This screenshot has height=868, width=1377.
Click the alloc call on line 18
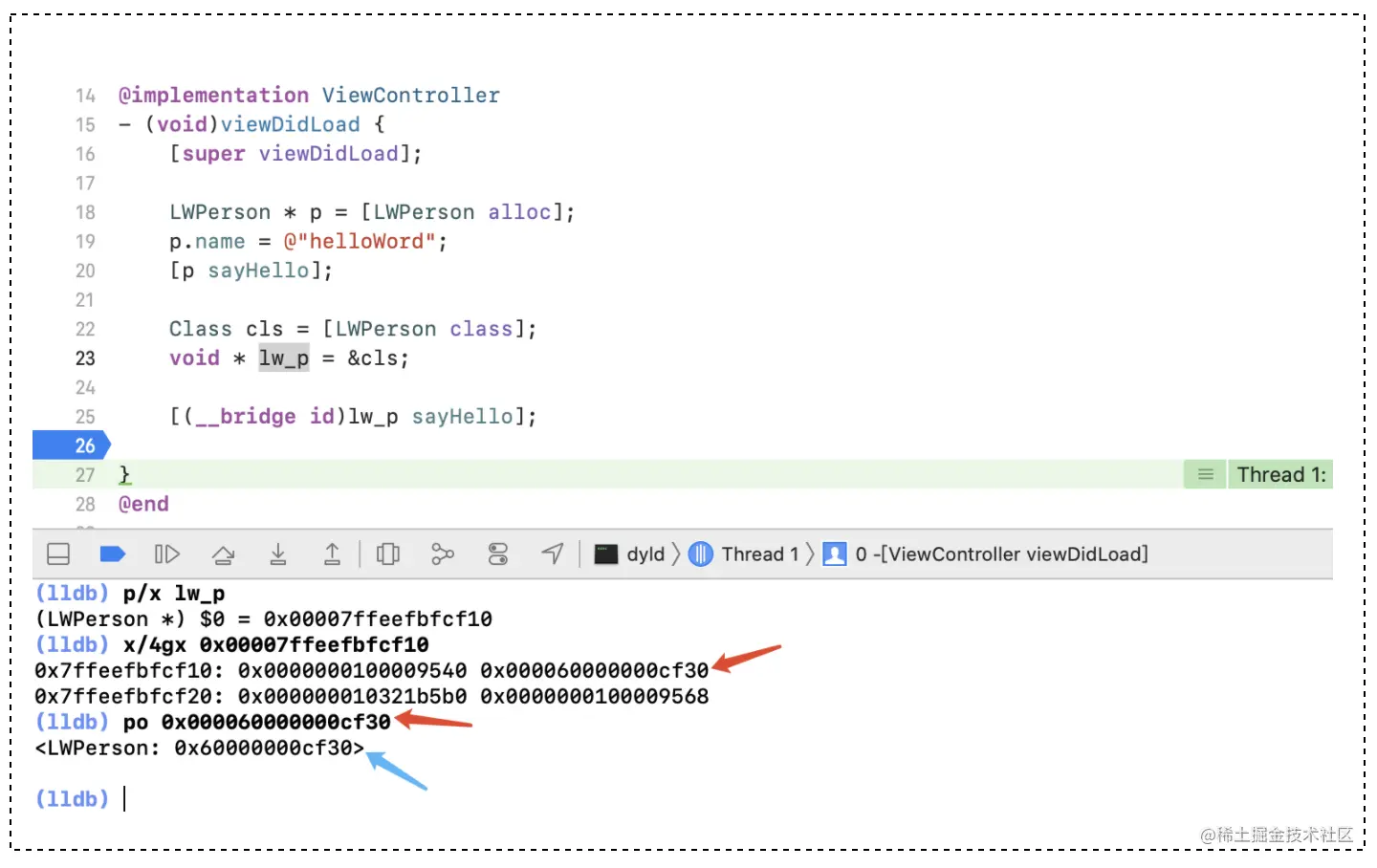point(519,212)
